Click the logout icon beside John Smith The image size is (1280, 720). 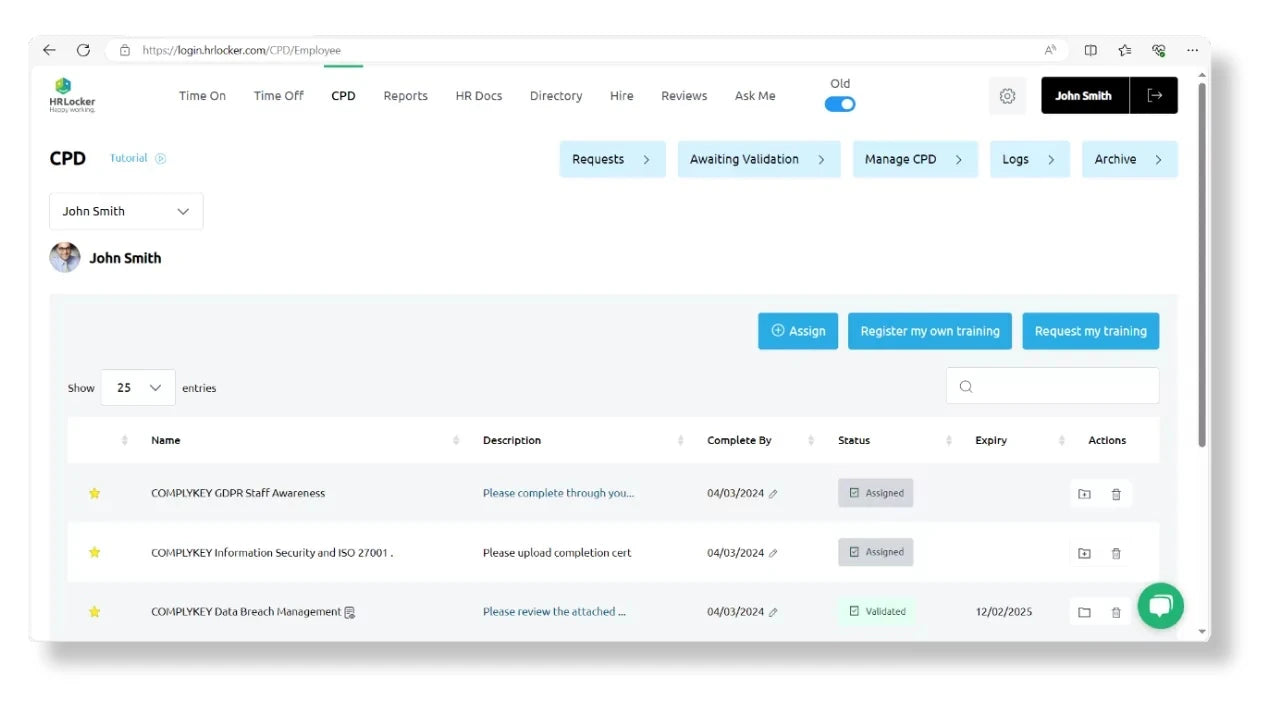click(1154, 96)
